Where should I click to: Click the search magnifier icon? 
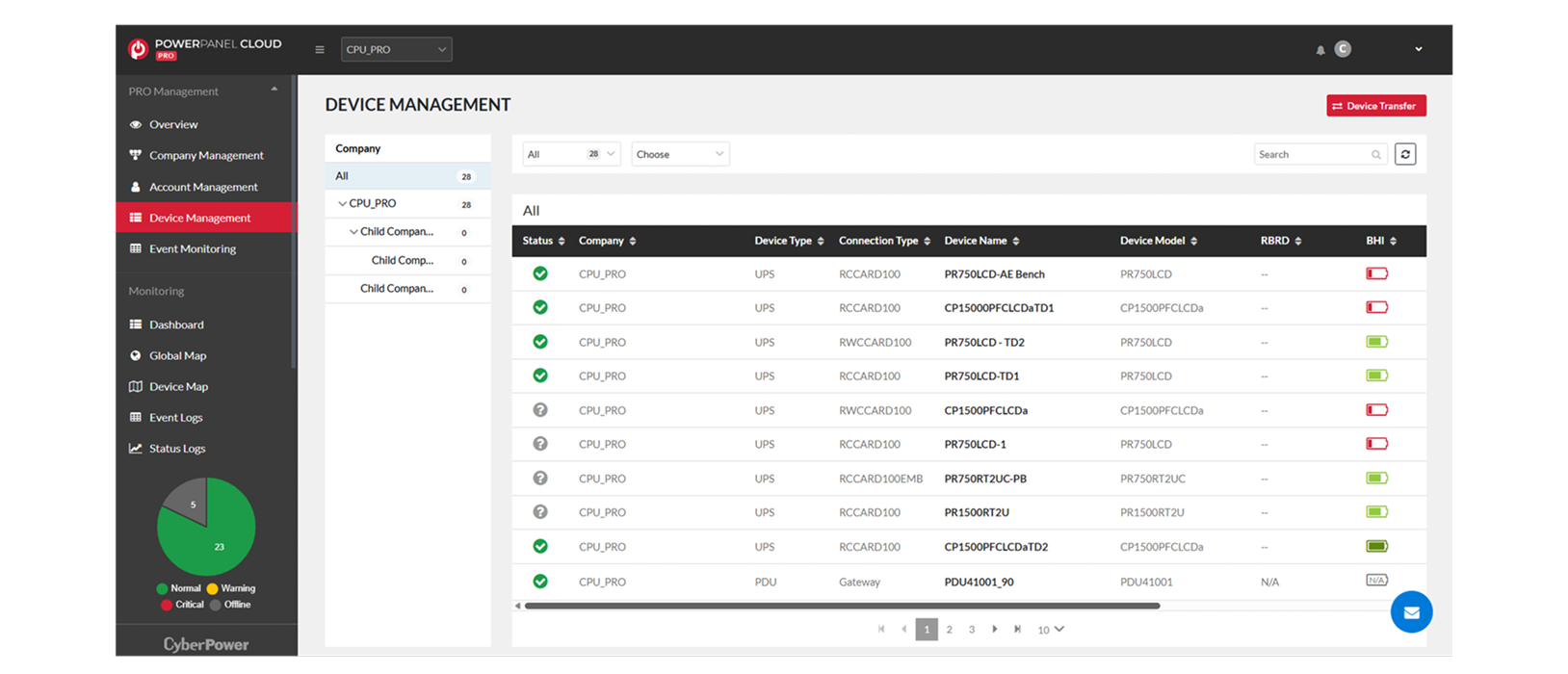(x=1376, y=155)
